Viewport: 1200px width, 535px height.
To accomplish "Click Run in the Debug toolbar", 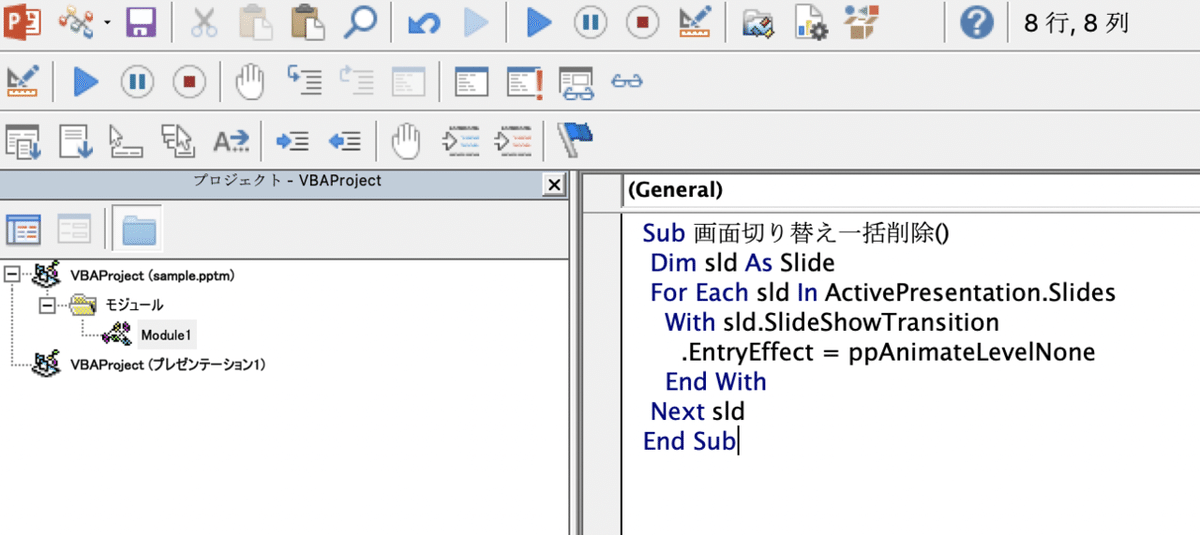I will tap(86, 82).
